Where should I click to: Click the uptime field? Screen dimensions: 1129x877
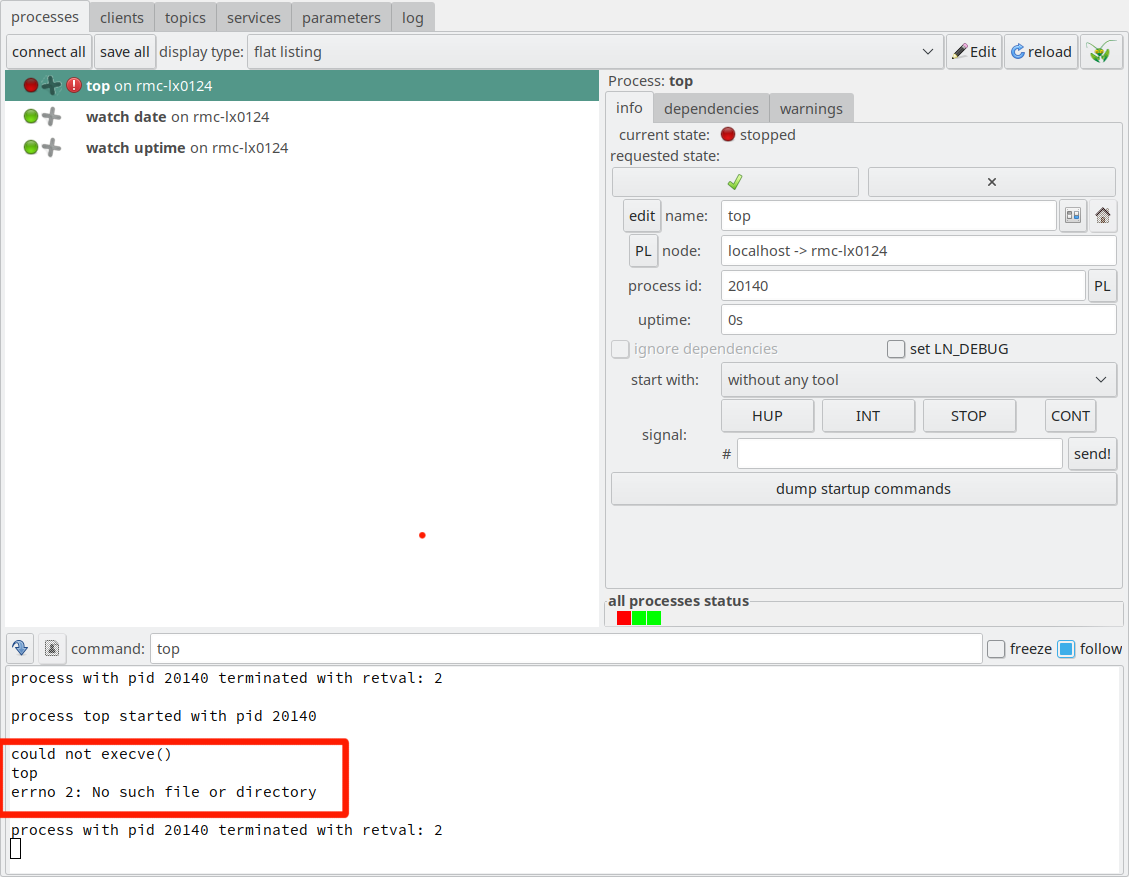point(919,320)
